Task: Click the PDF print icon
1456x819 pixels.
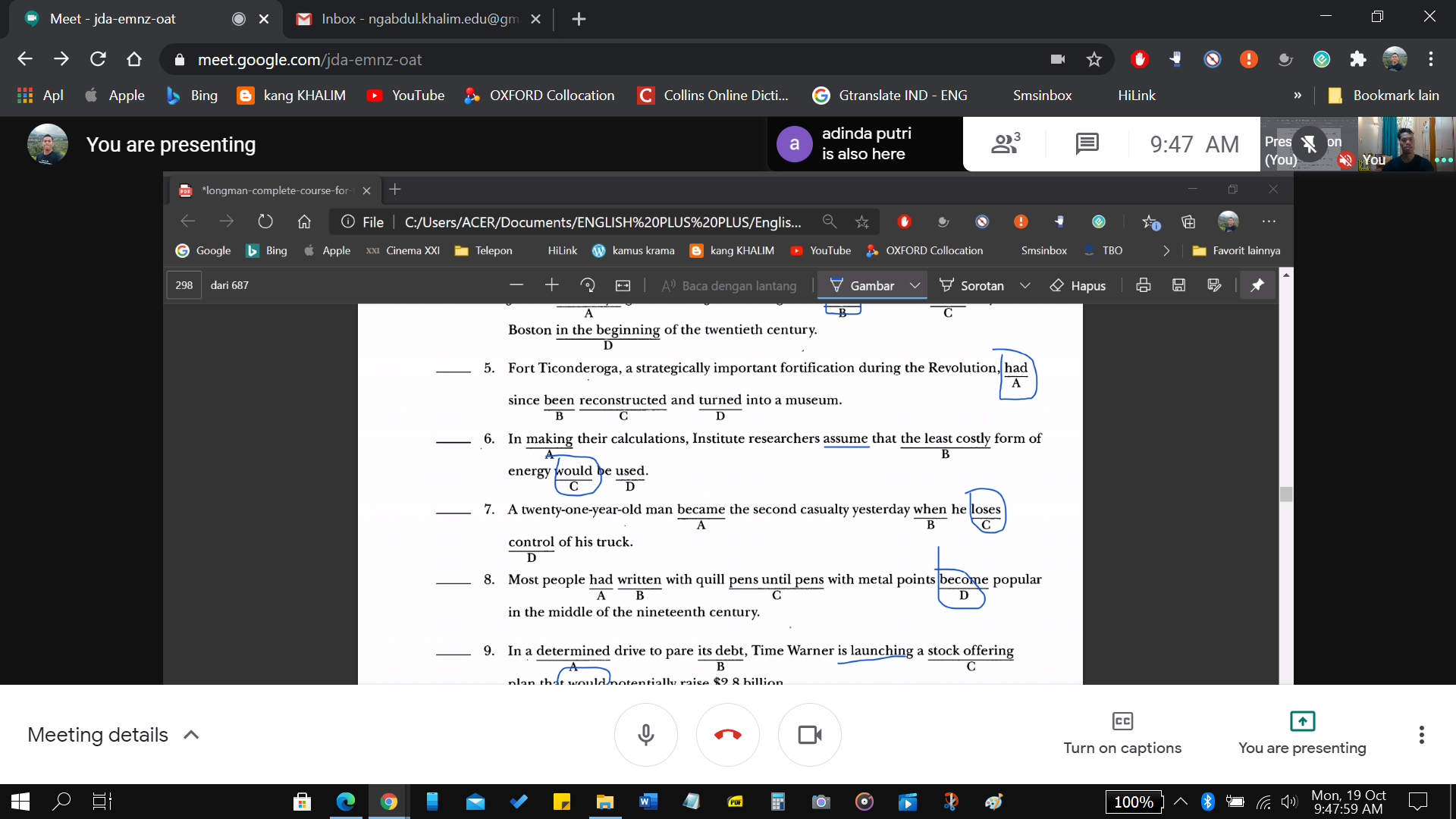Action: 1143,285
